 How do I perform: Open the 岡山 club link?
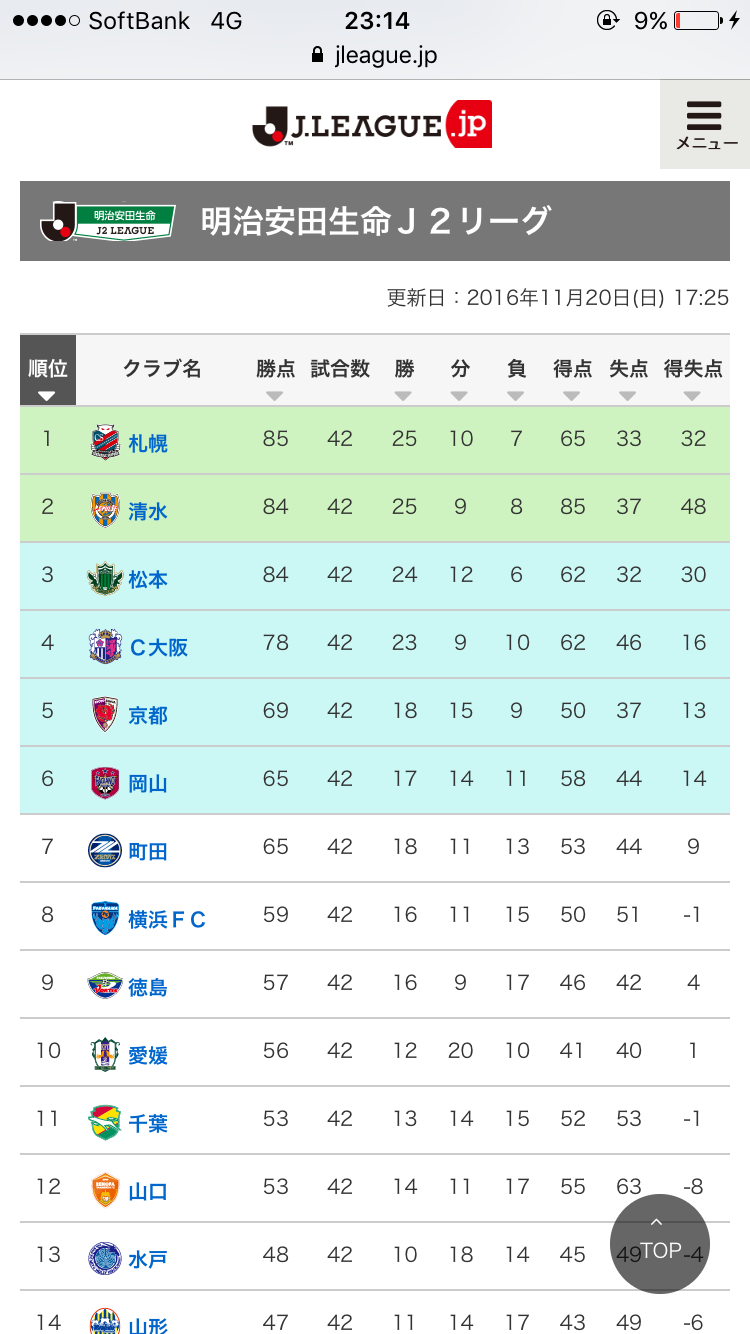[147, 783]
